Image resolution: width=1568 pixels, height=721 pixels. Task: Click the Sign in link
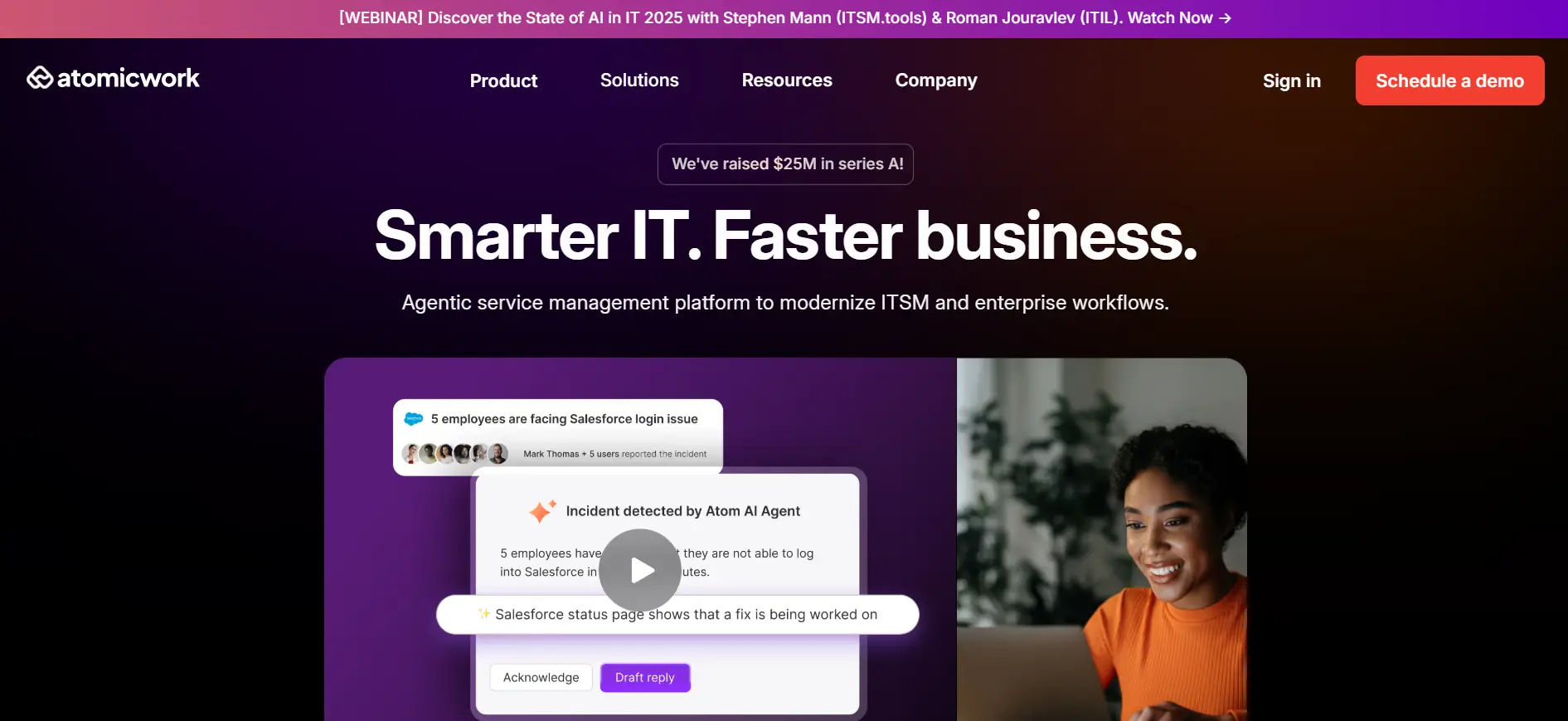(1291, 80)
